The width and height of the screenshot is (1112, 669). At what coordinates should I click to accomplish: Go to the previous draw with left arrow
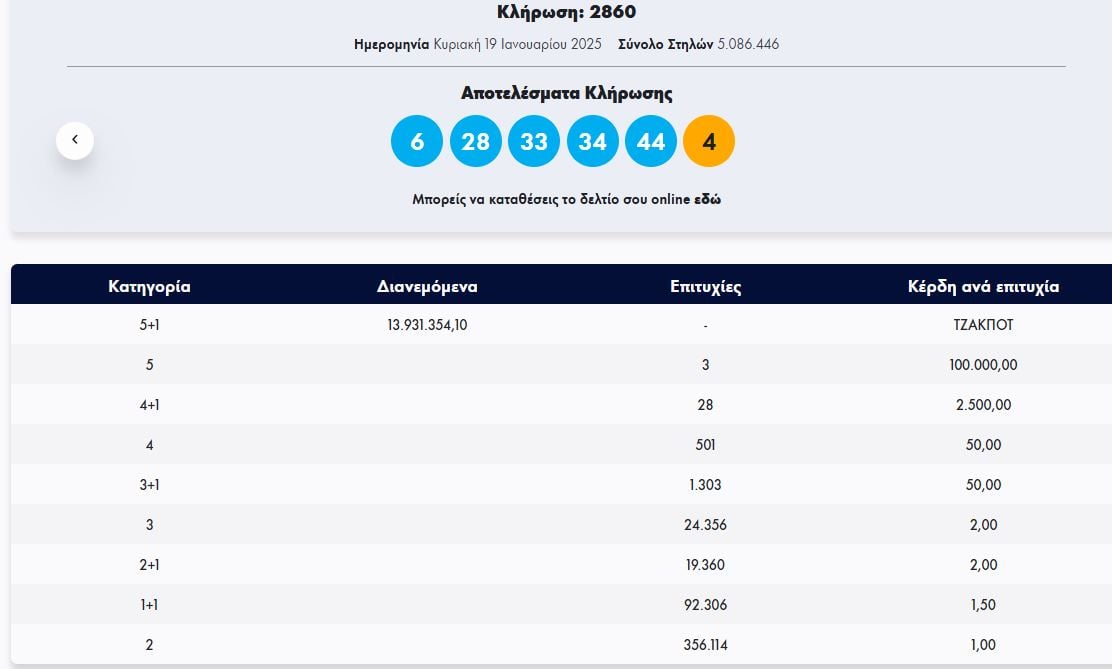(x=75, y=141)
